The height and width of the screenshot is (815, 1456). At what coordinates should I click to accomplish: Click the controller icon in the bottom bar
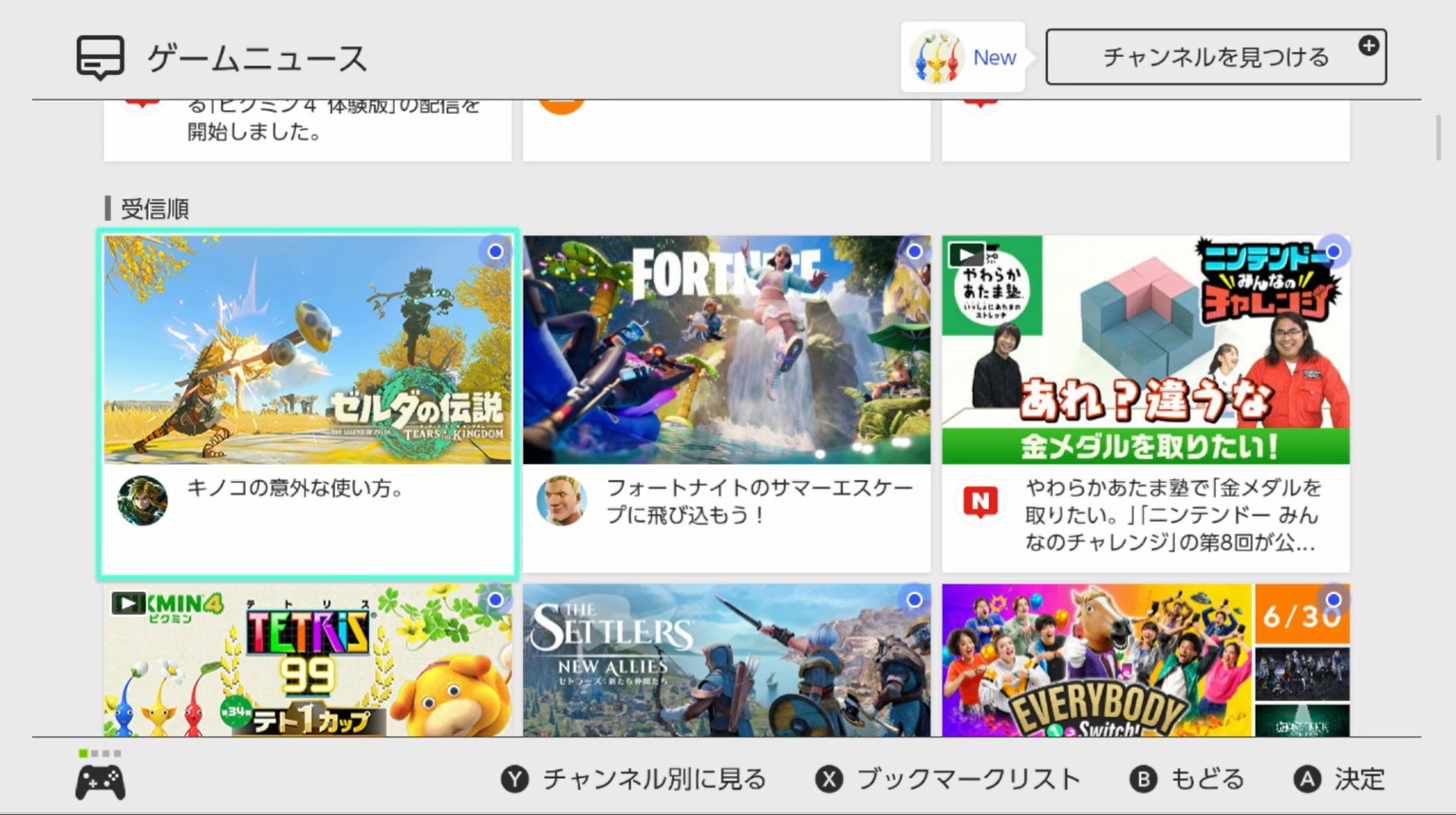tap(101, 782)
